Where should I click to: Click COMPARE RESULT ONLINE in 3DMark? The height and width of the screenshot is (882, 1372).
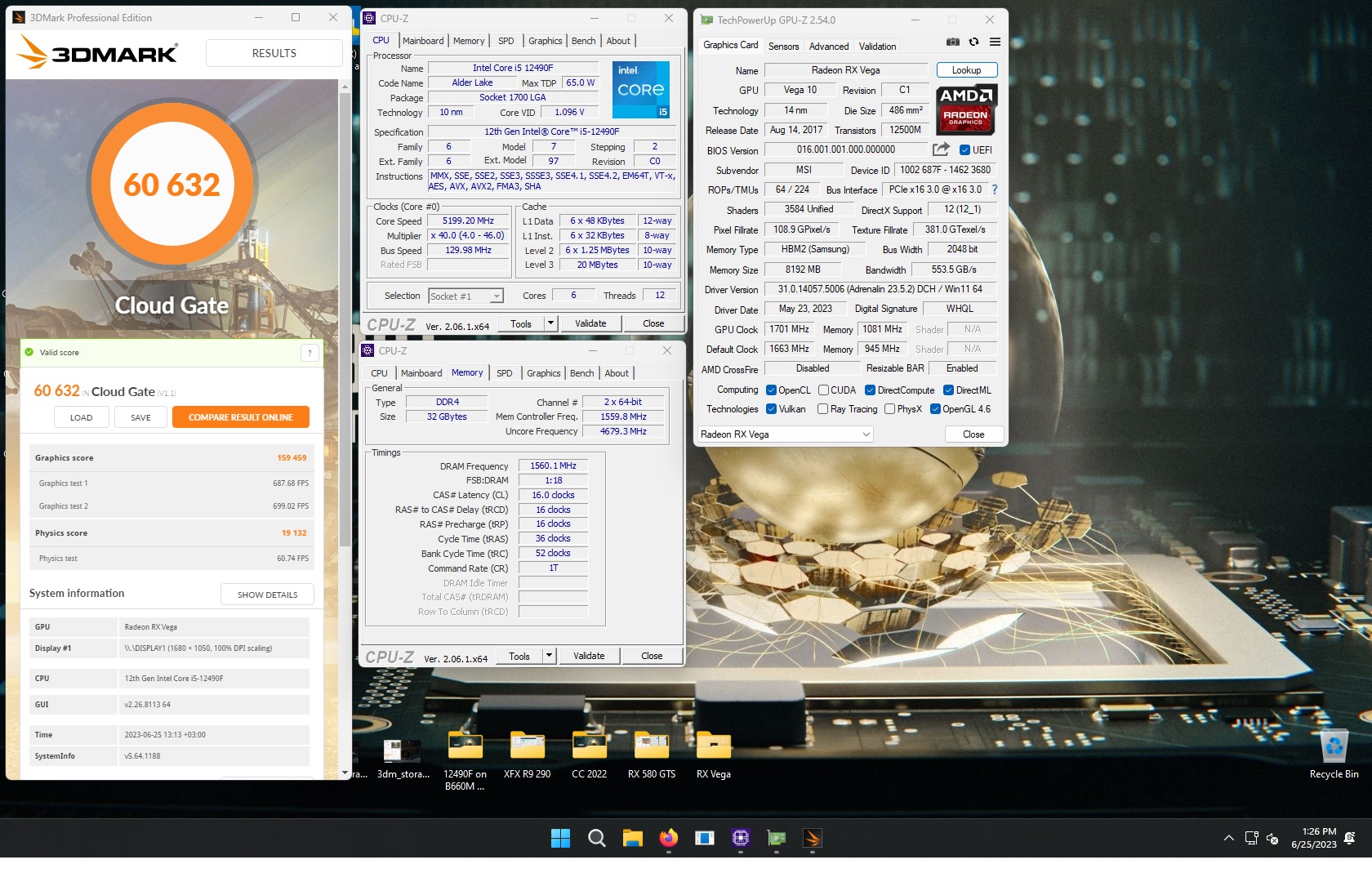(x=241, y=417)
